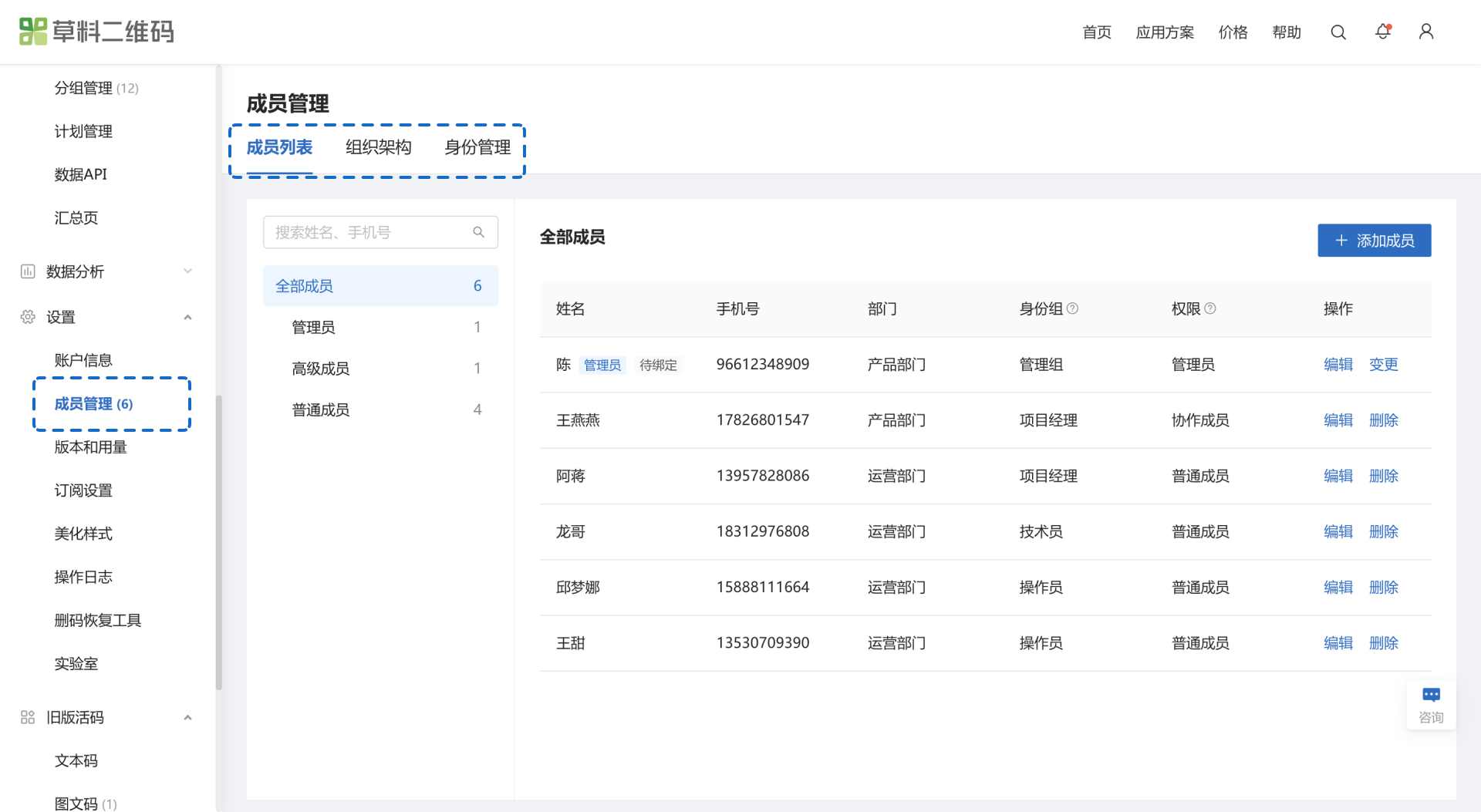The image size is (1481, 812).
Task: Select 全部成员 filter in member list
Action: [x=380, y=286]
